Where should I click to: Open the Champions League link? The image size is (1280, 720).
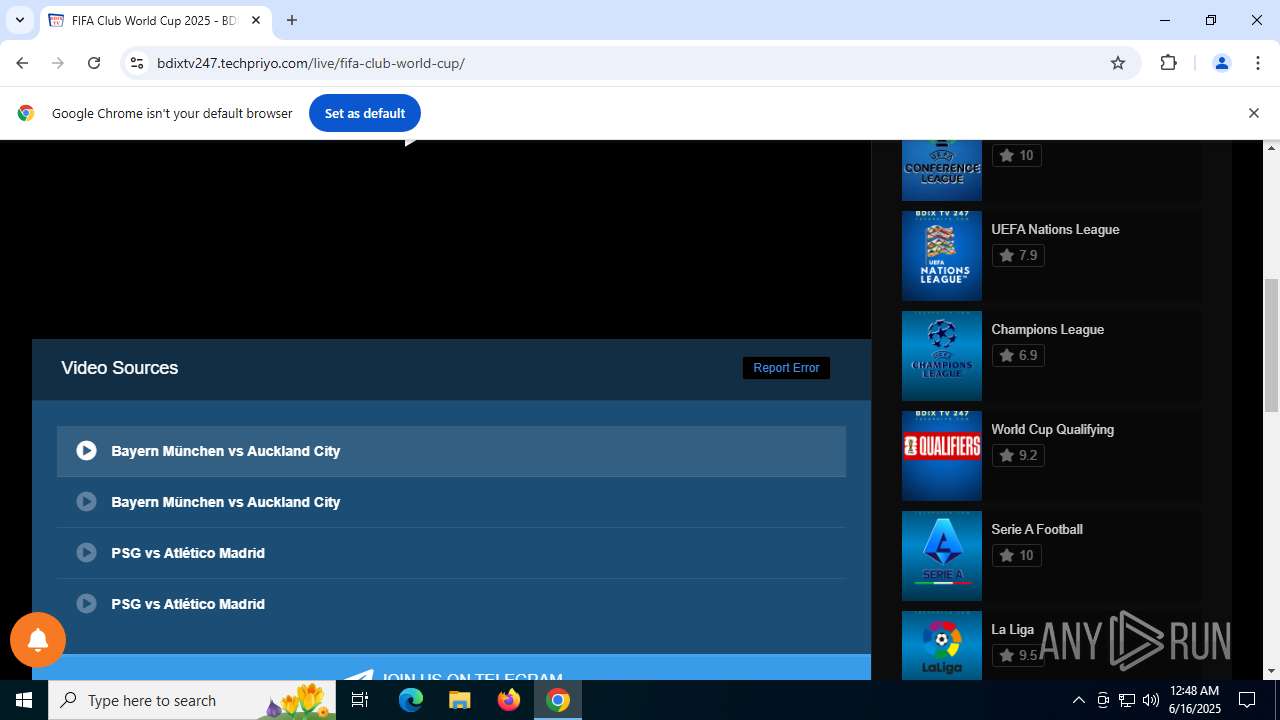(1047, 329)
